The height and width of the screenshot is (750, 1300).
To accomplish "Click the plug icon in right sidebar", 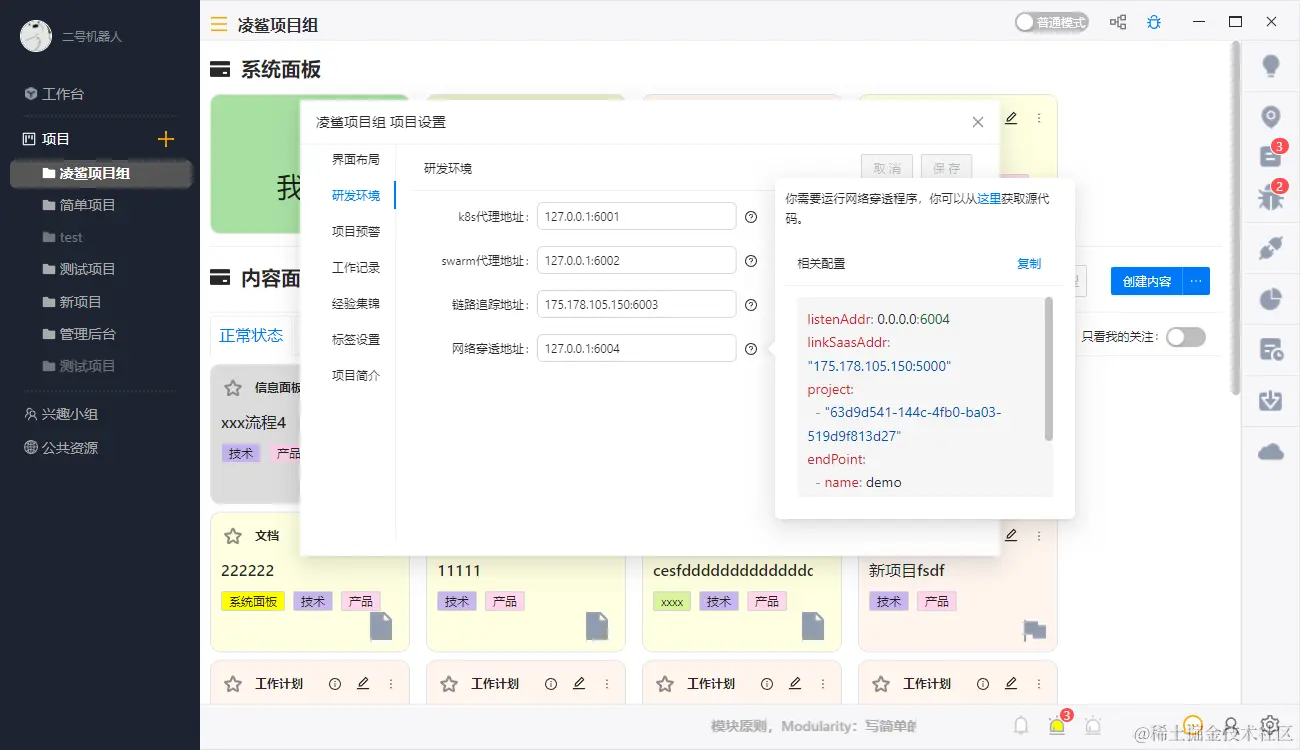I will point(1271,247).
